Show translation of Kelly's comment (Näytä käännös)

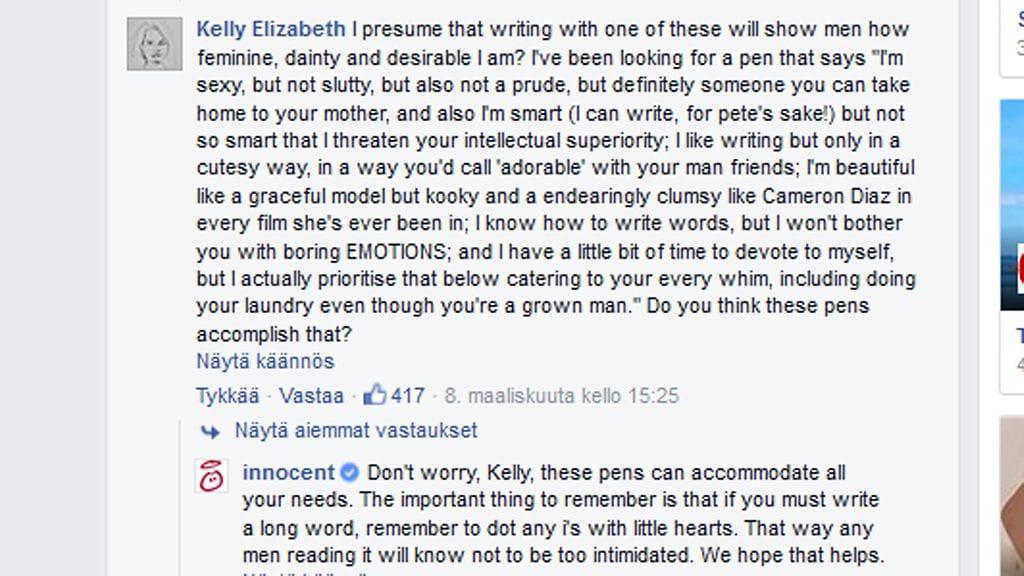click(265, 361)
